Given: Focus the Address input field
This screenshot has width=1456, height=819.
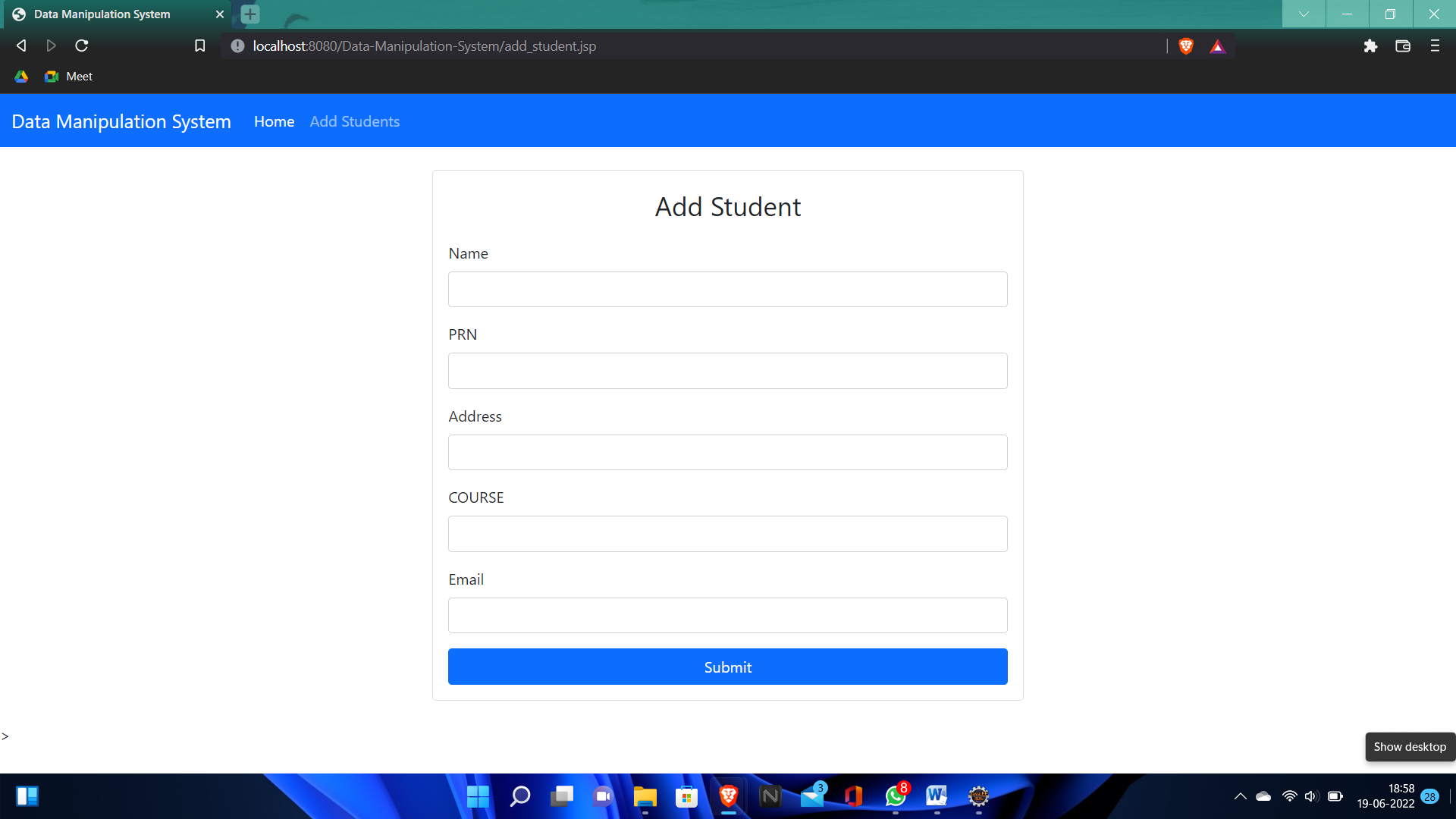Looking at the screenshot, I should [x=728, y=453].
